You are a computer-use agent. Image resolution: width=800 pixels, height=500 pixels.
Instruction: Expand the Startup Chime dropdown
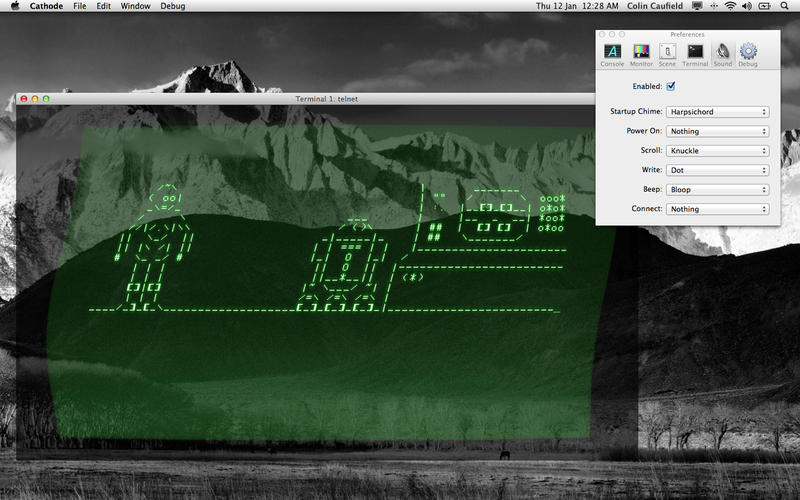click(x=717, y=112)
